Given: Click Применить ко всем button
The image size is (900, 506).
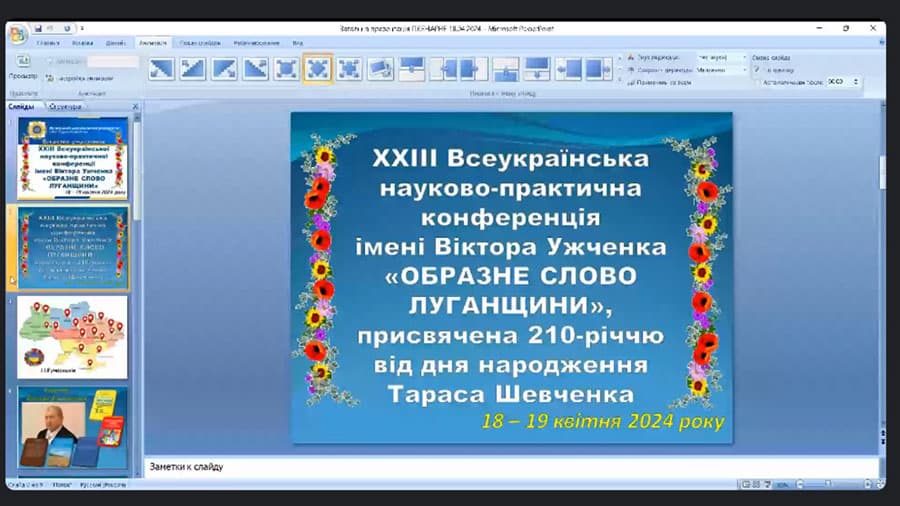Looking at the screenshot, I should pyautogui.click(x=659, y=83).
